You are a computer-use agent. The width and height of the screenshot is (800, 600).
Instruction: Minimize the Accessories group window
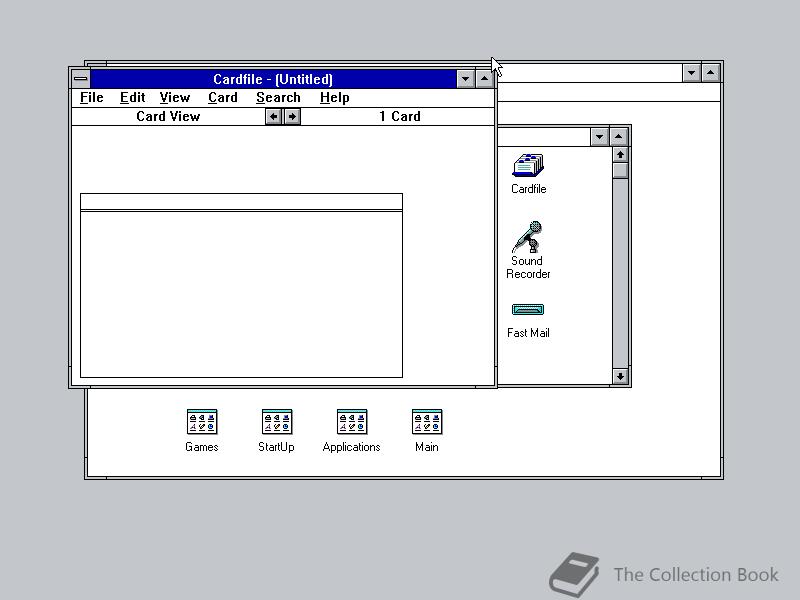pos(599,137)
